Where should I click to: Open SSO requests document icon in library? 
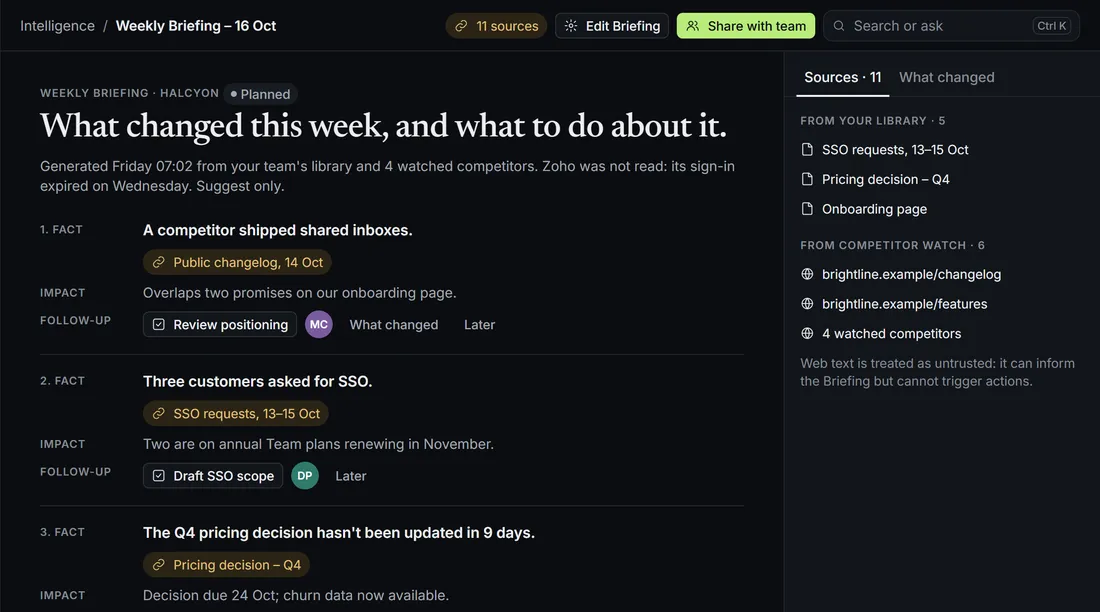[x=807, y=149]
